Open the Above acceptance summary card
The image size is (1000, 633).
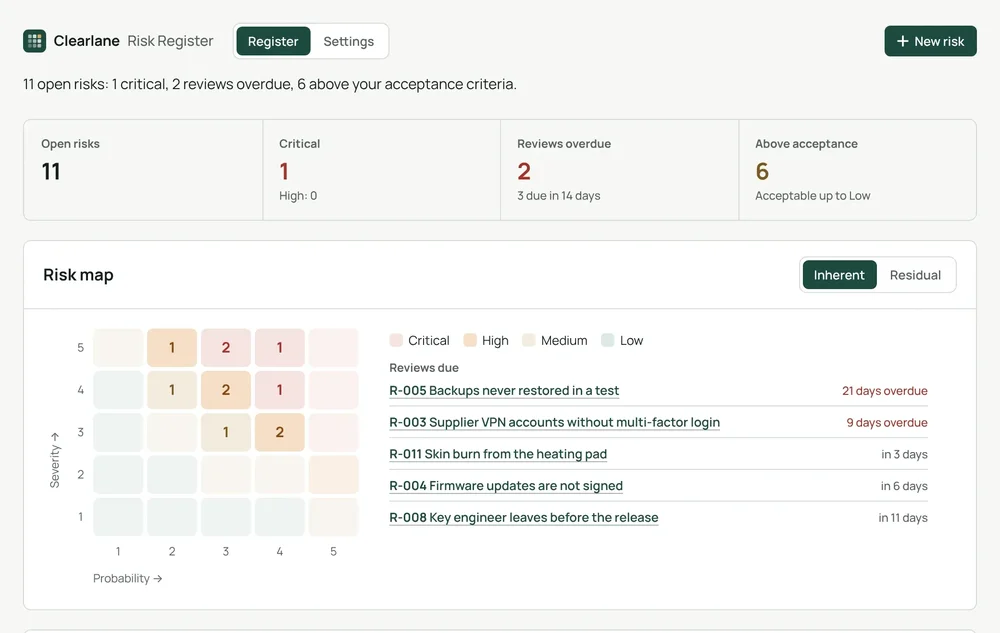click(x=857, y=170)
